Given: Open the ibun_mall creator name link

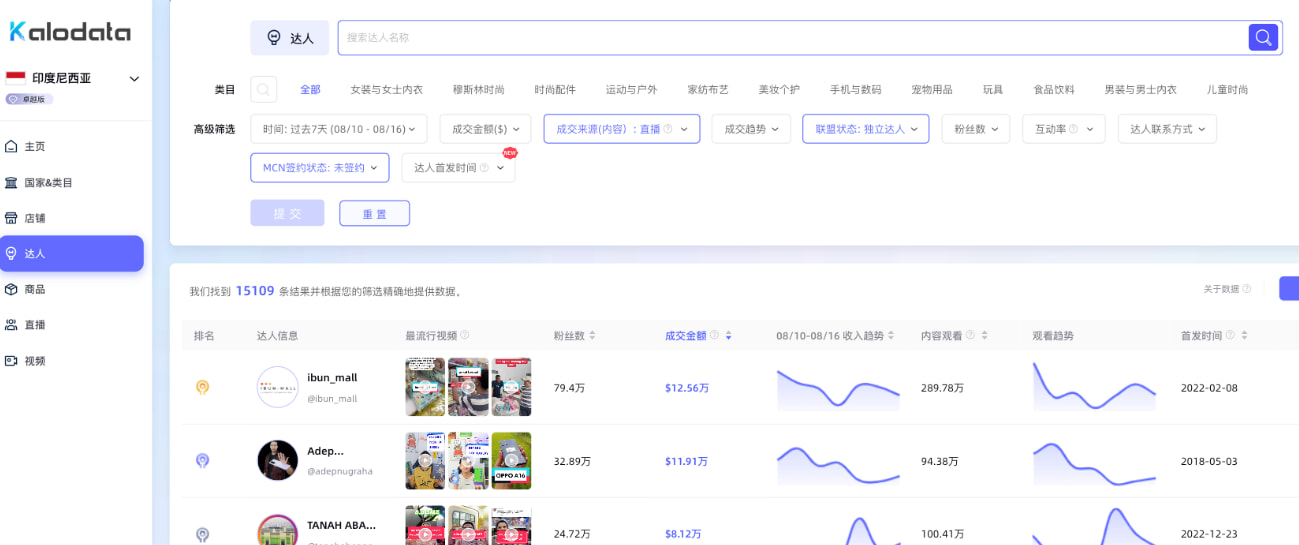Looking at the screenshot, I should (332, 377).
